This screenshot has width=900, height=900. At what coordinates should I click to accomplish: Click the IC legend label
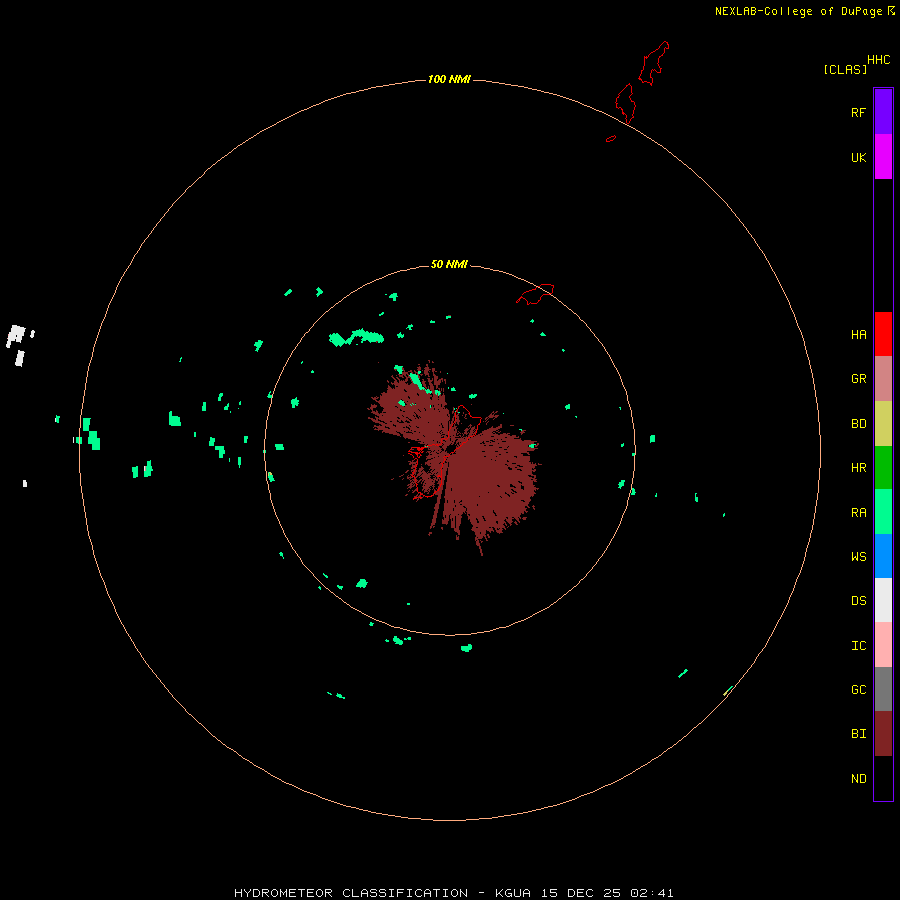pos(858,646)
